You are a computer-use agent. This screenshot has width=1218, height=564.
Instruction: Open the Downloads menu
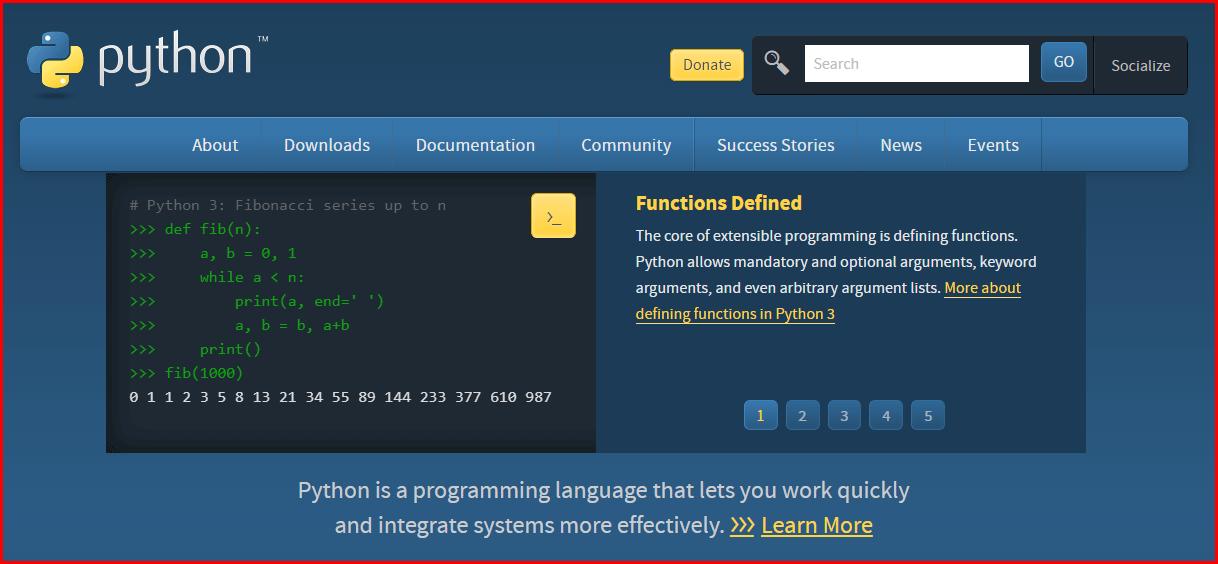[327, 145]
